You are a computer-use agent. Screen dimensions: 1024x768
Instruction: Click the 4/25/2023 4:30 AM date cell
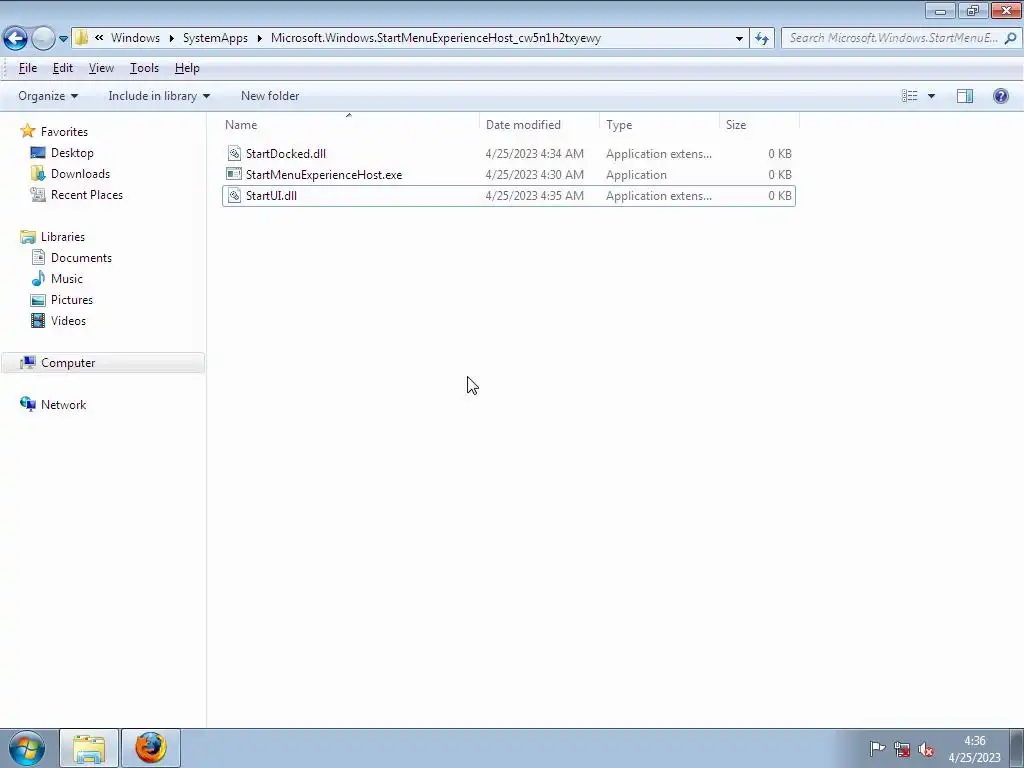click(x=534, y=174)
